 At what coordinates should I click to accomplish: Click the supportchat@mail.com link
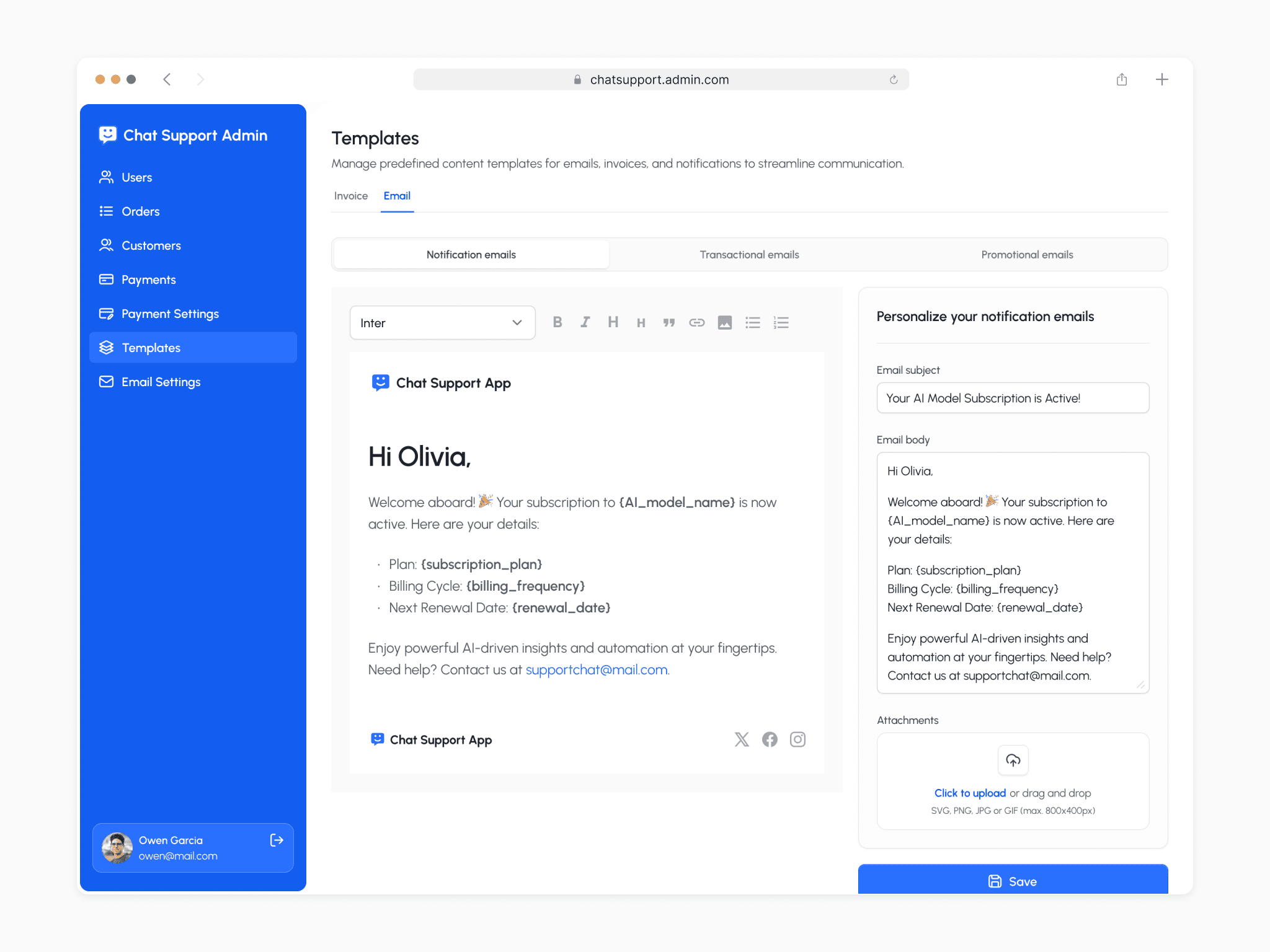click(x=596, y=670)
